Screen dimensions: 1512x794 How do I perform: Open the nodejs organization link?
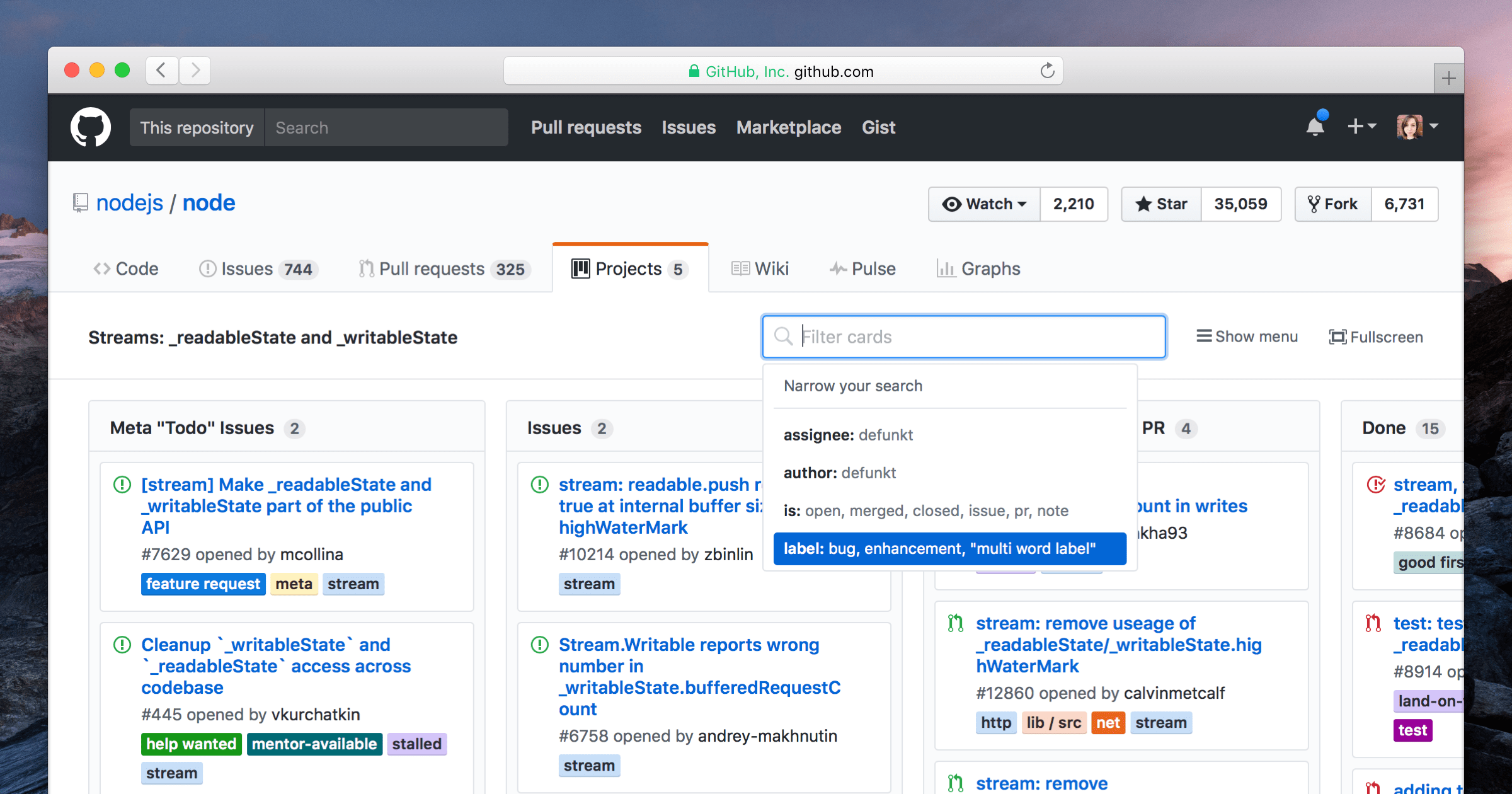click(130, 202)
